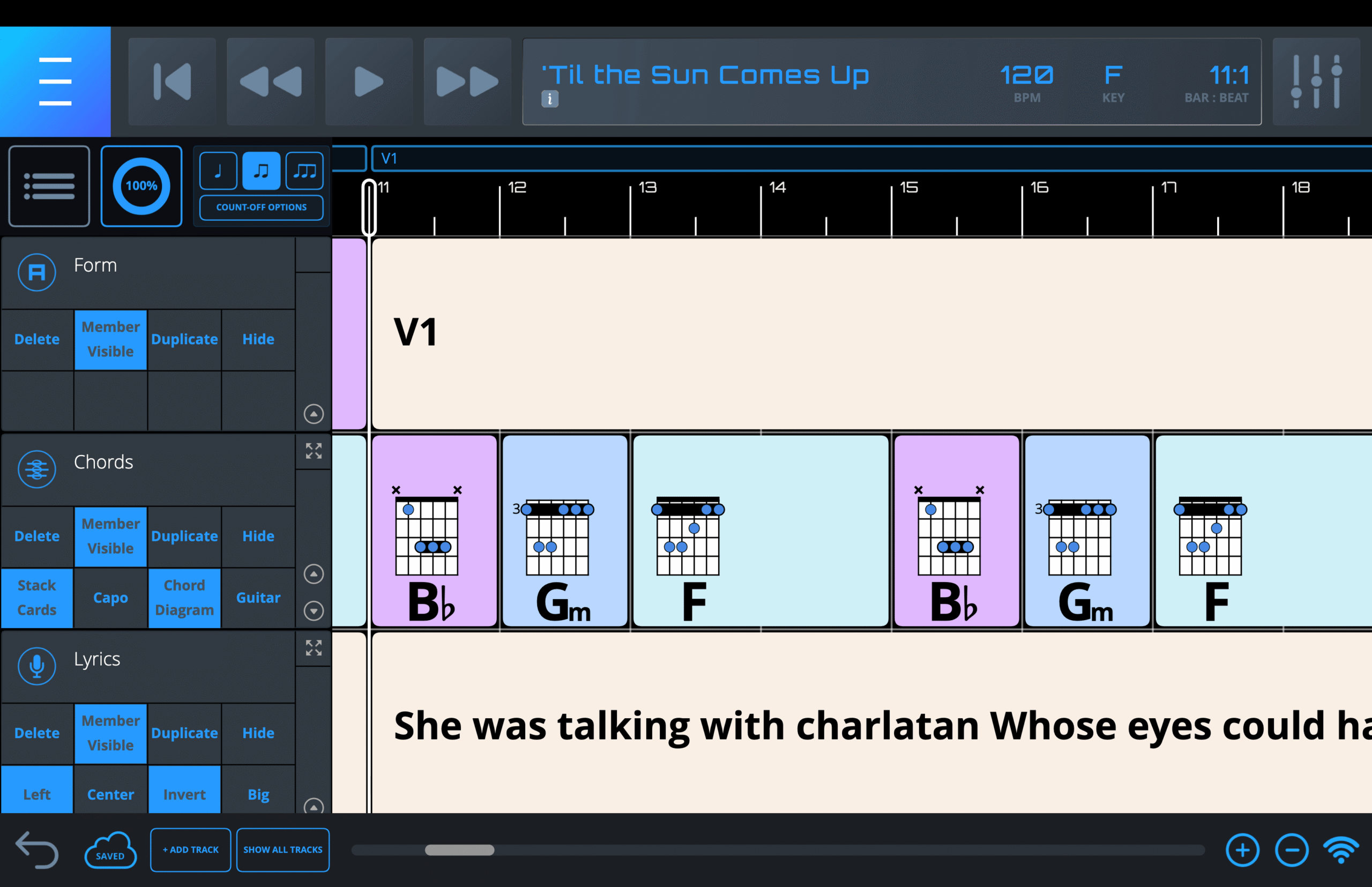Screen dimensions: 1372x887
Task: Jump to song start with skip-back button
Action: [172, 81]
